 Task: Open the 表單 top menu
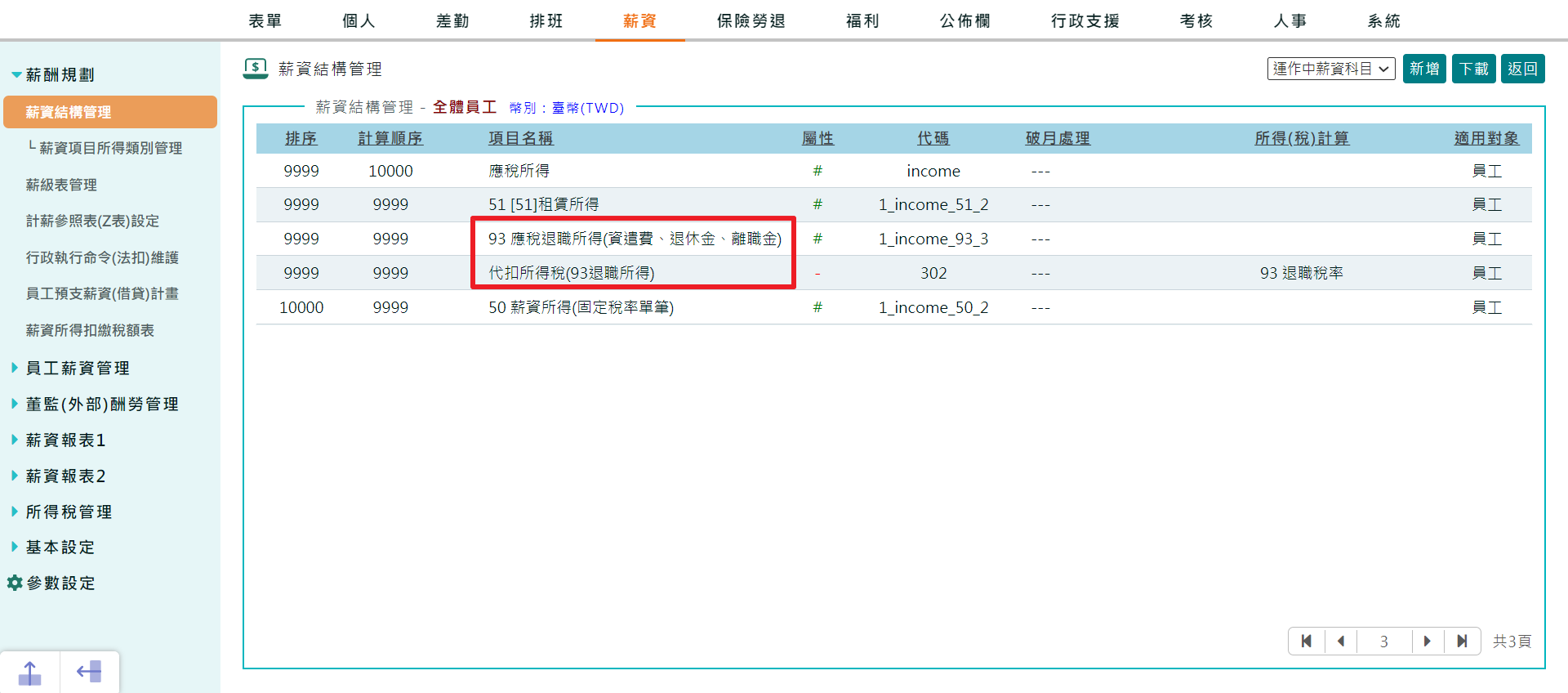point(265,20)
